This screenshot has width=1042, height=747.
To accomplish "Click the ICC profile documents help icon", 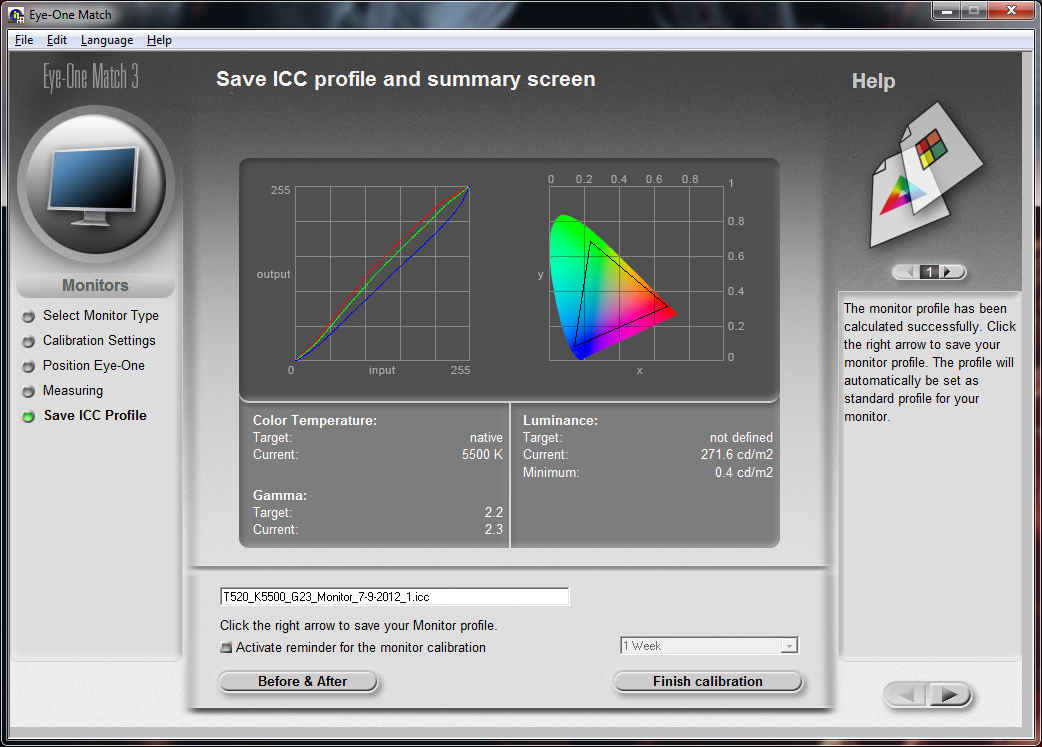I will pos(926,175).
